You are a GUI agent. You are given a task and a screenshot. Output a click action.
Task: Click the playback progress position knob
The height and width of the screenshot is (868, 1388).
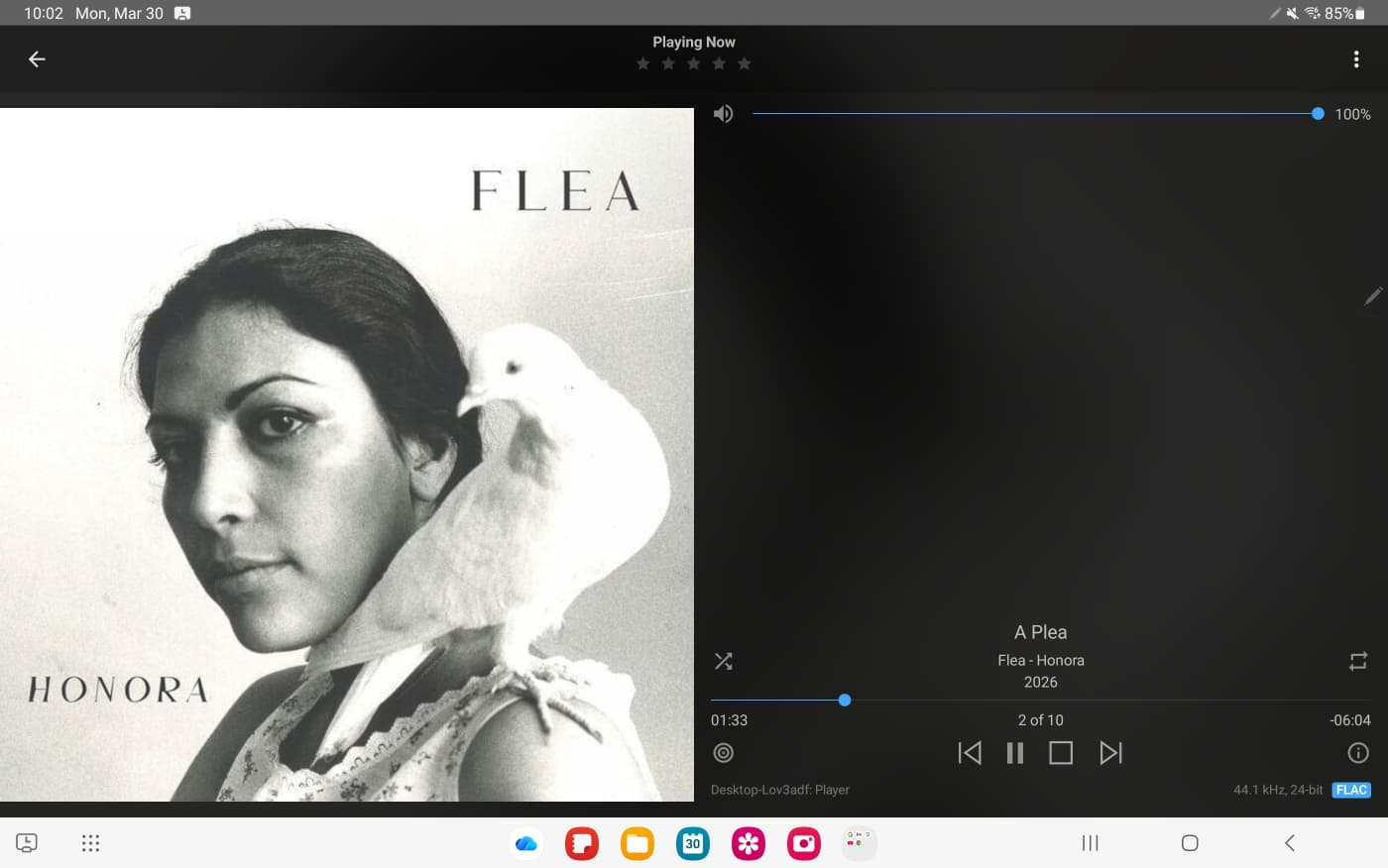[x=845, y=701]
